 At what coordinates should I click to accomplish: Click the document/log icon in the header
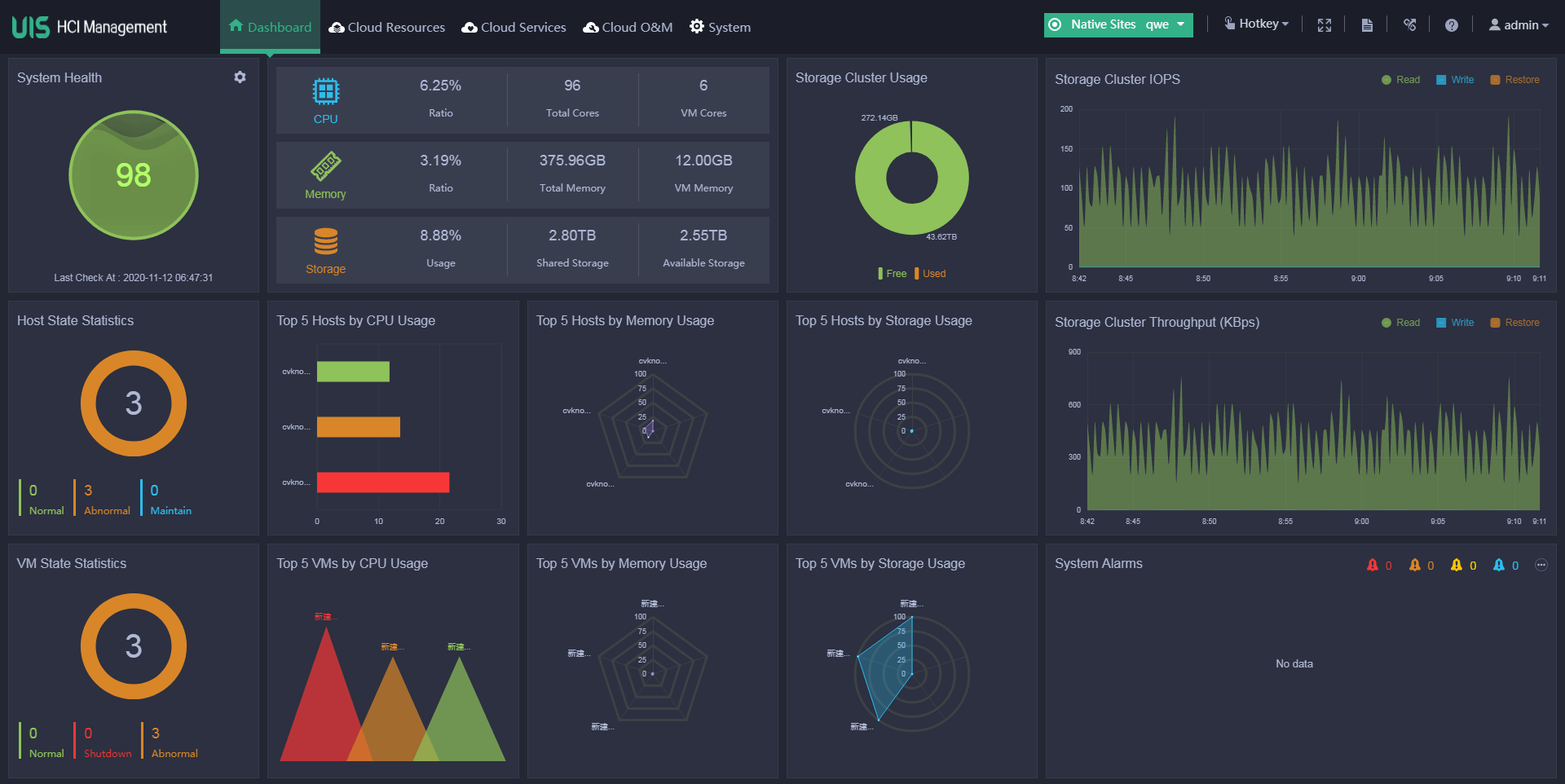click(x=1367, y=24)
